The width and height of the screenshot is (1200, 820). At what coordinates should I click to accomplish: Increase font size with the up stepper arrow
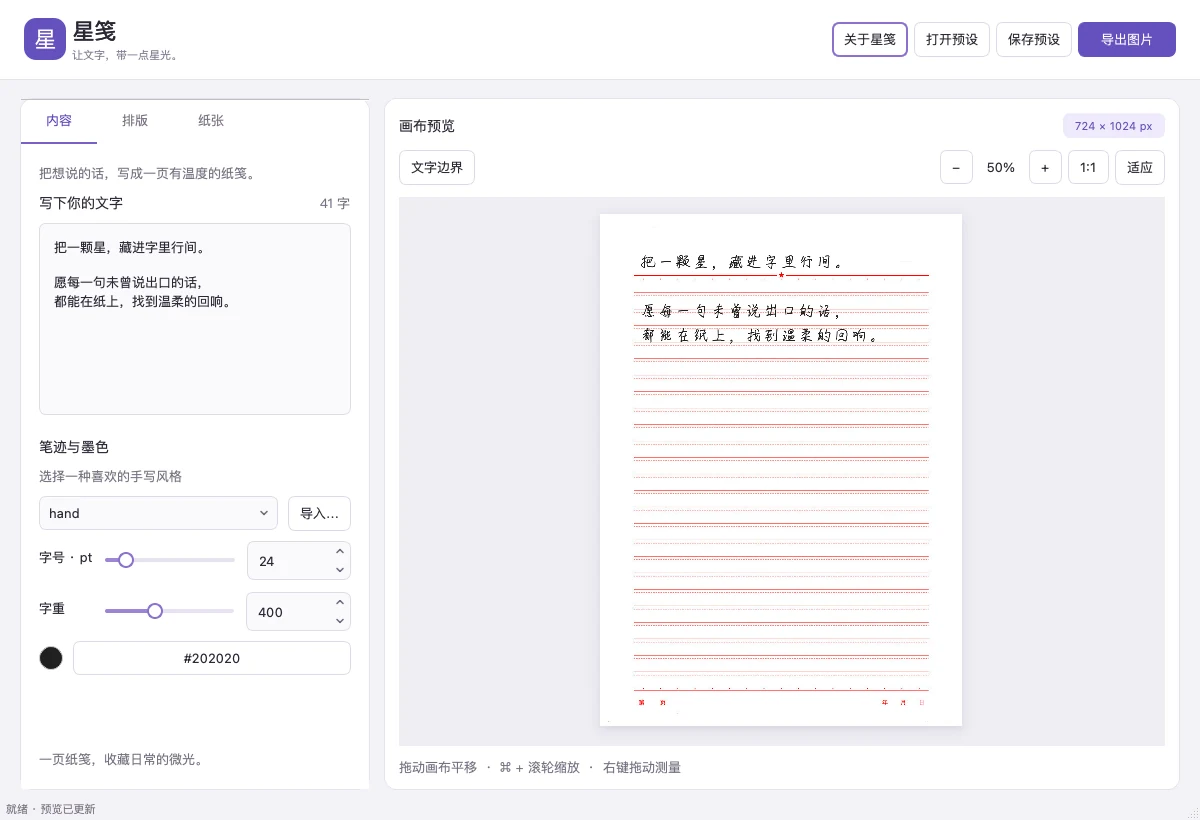point(340,551)
